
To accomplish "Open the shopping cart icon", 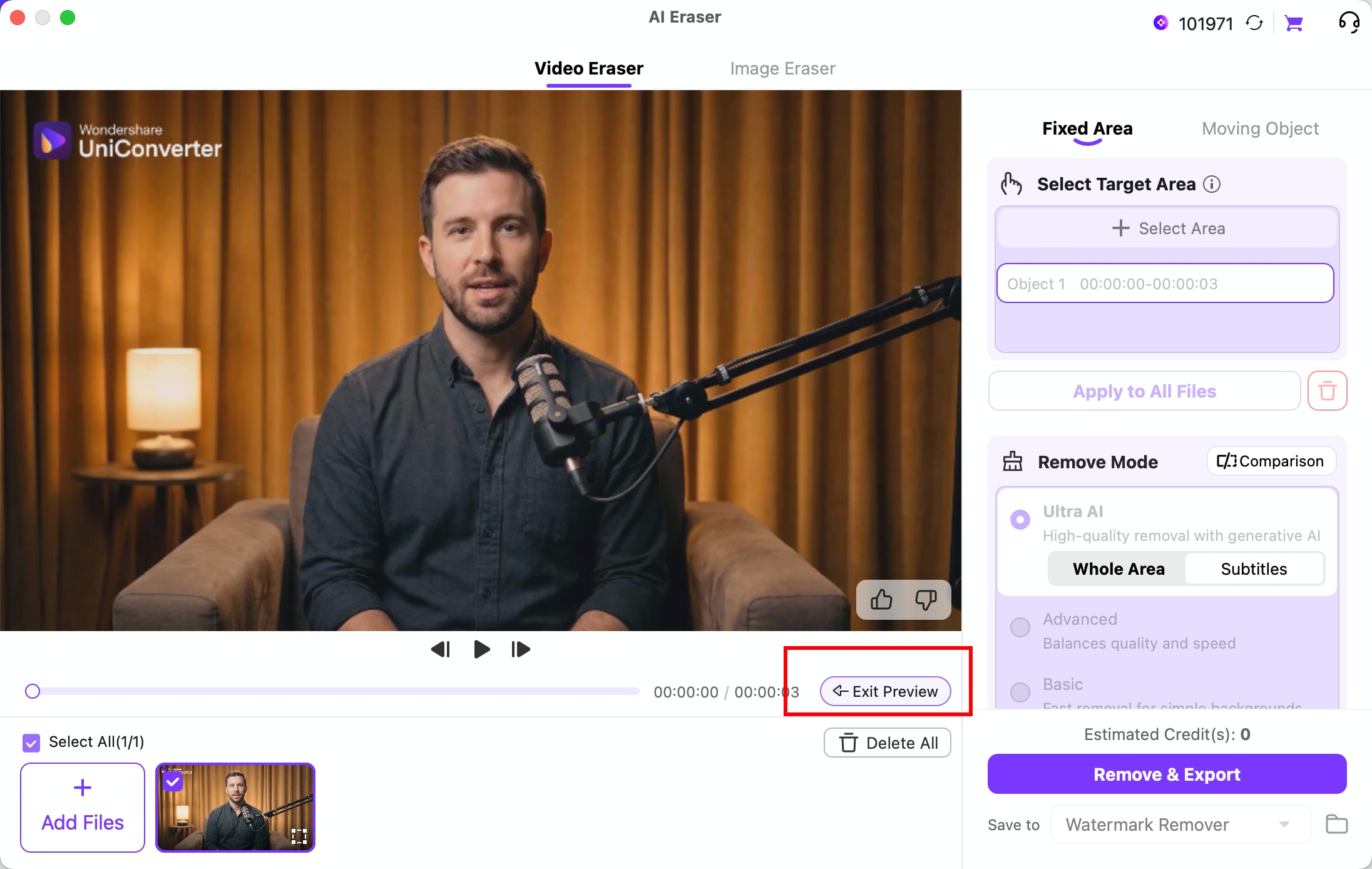I will 1294,23.
